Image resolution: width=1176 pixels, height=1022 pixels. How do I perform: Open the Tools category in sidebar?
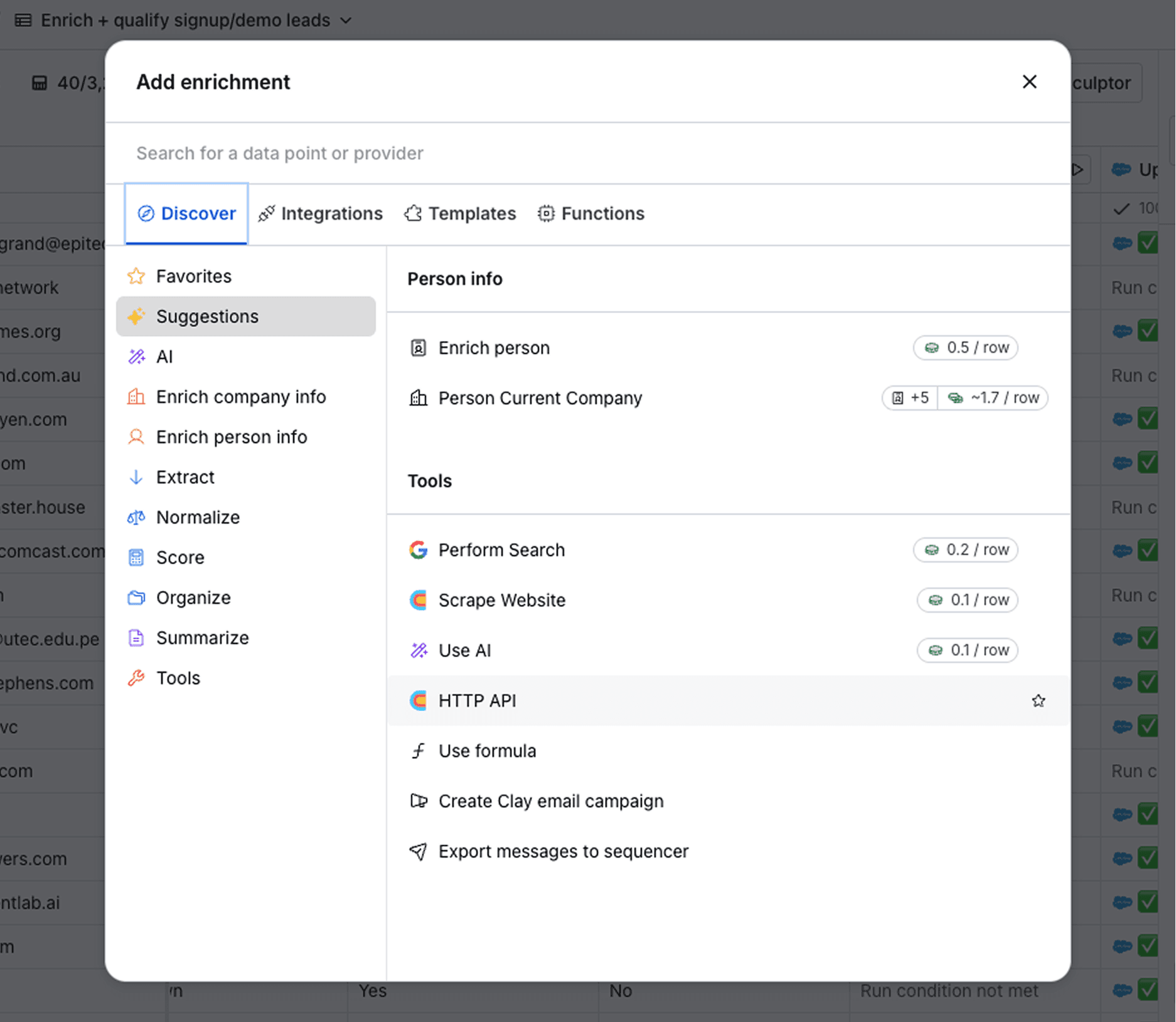(x=246, y=678)
